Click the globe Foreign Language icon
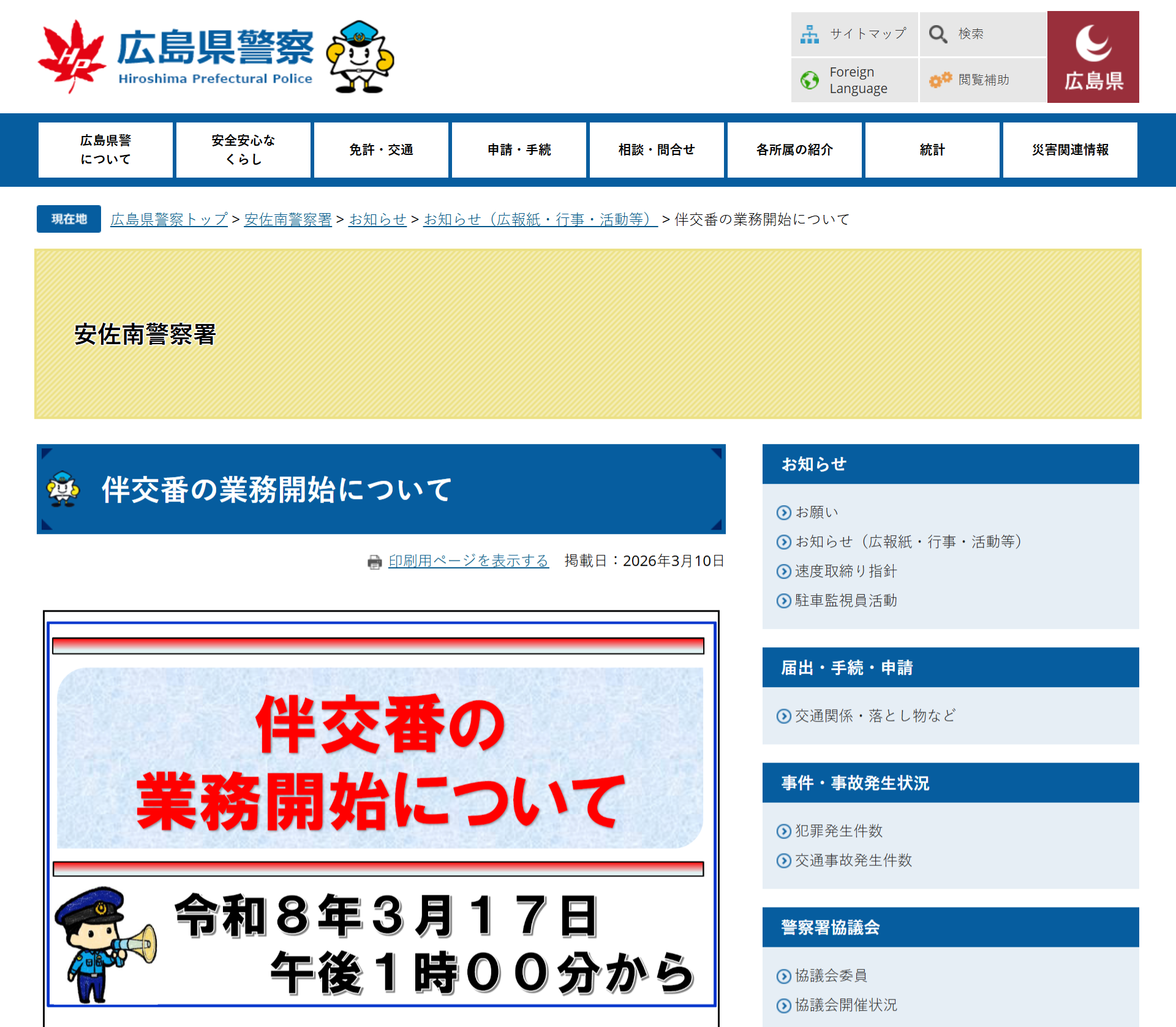This screenshot has width=1176, height=1027. click(809, 80)
